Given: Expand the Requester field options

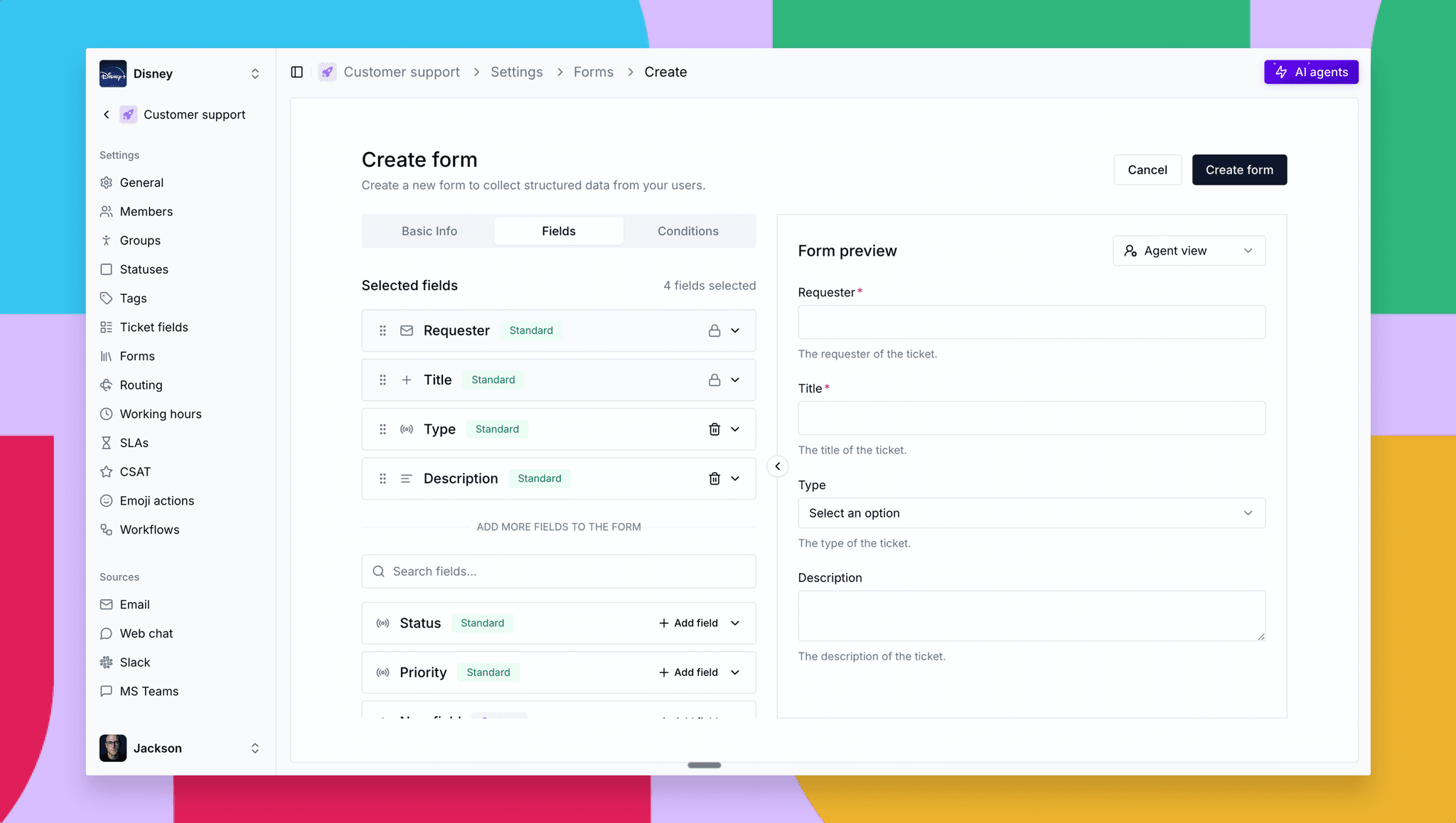Looking at the screenshot, I should click(x=736, y=330).
